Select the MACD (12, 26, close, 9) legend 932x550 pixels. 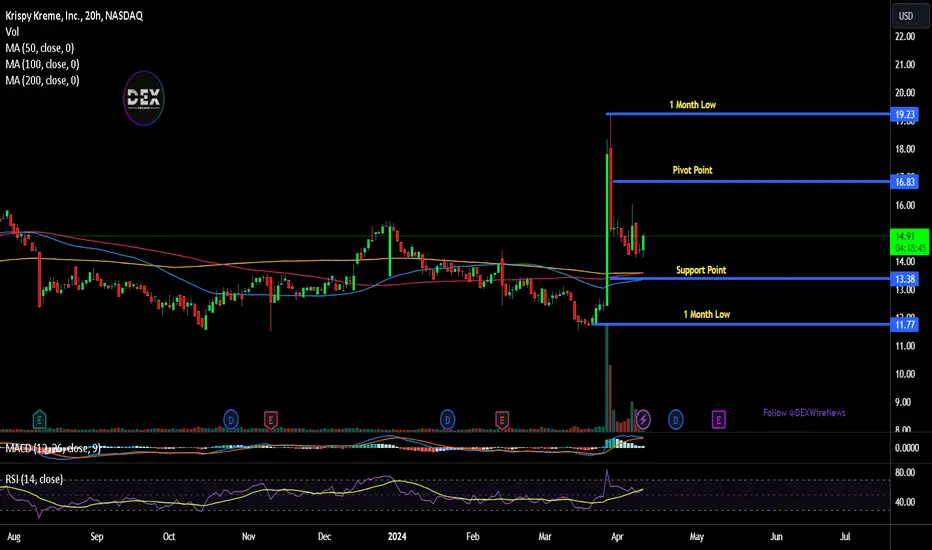pos(52,448)
